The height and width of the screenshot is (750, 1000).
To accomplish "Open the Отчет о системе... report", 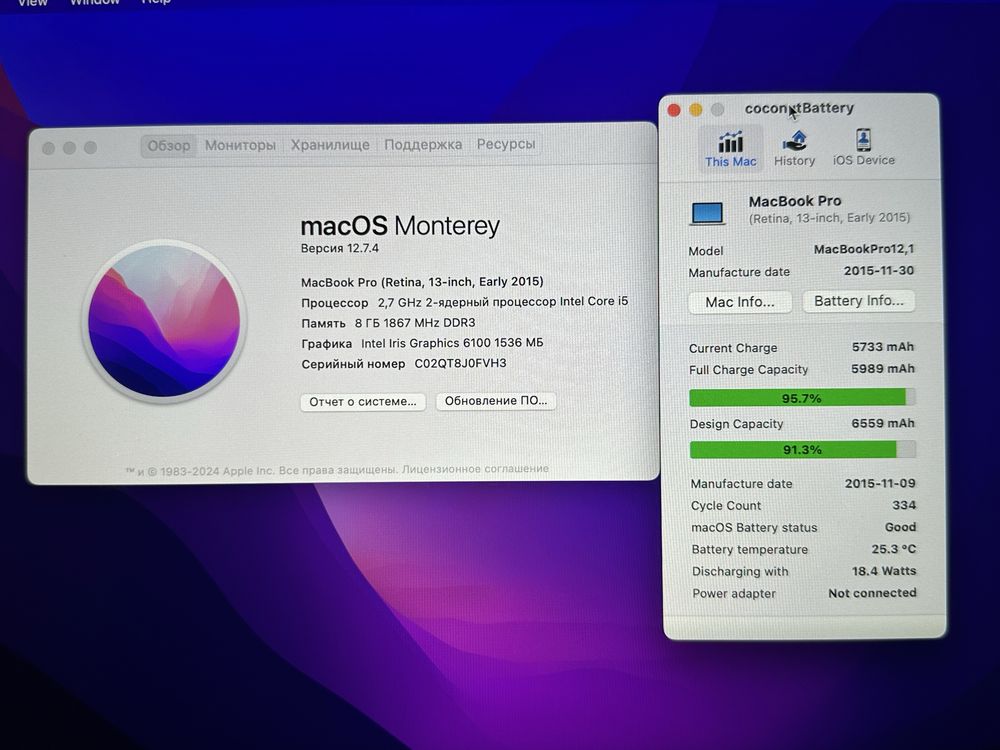I will 363,402.
